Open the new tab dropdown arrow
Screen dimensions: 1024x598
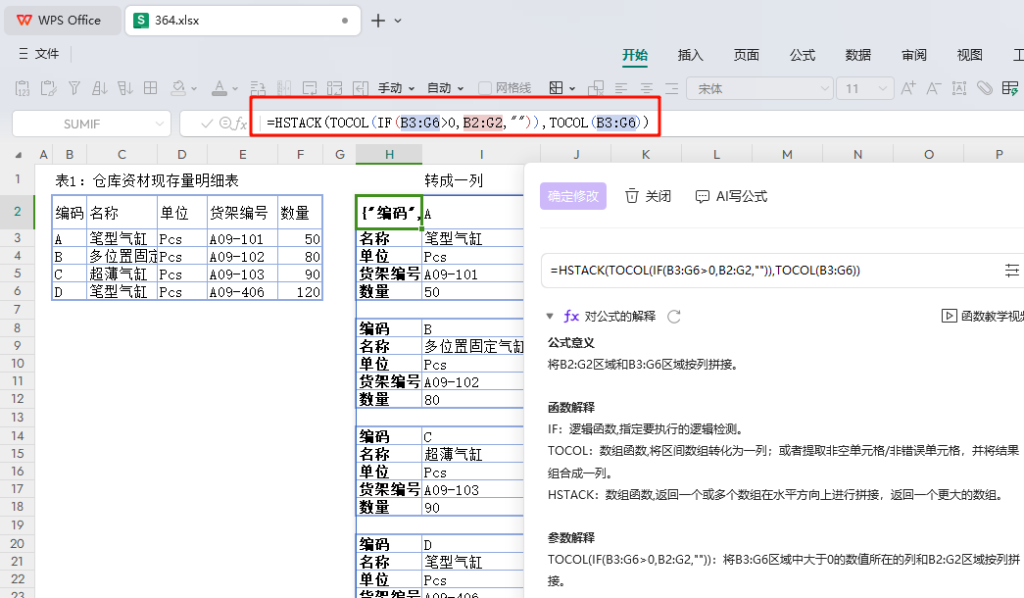point(398,21)
